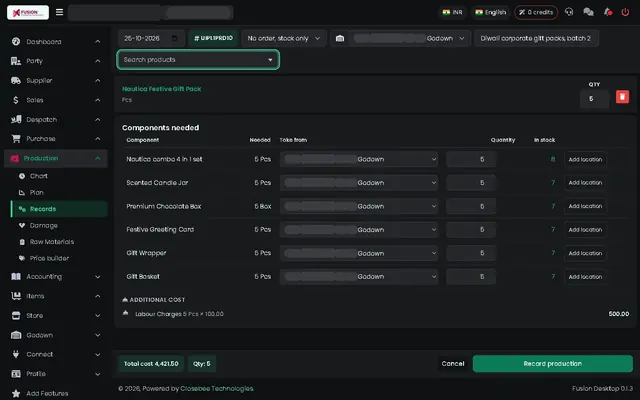Click the Purchase cart icon
This screenshot has width=640, height=400.
tap(16, 139)
